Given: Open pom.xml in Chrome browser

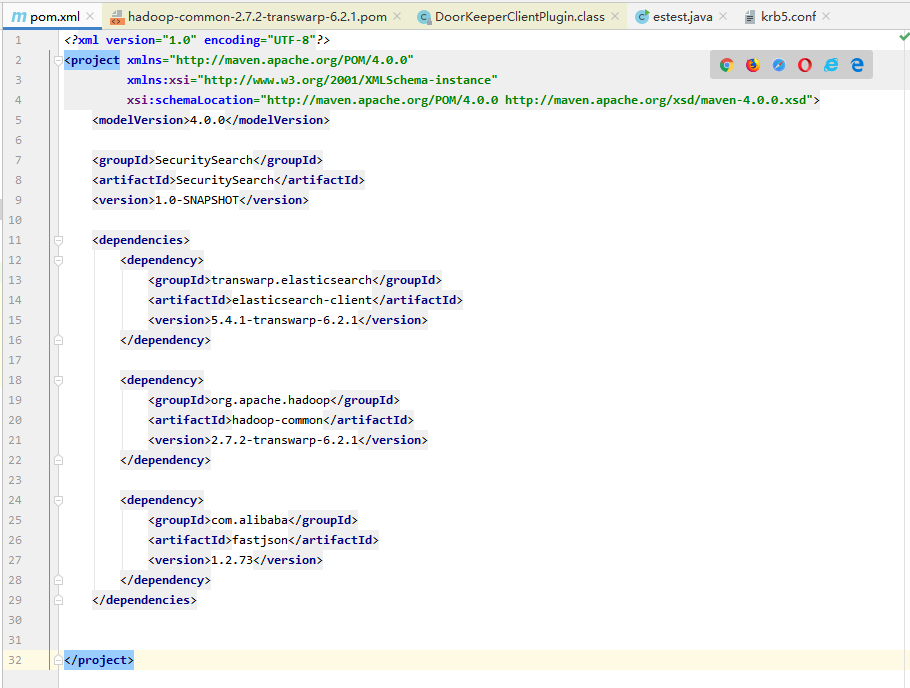Looking at the screenshot, I should (727, 65).
